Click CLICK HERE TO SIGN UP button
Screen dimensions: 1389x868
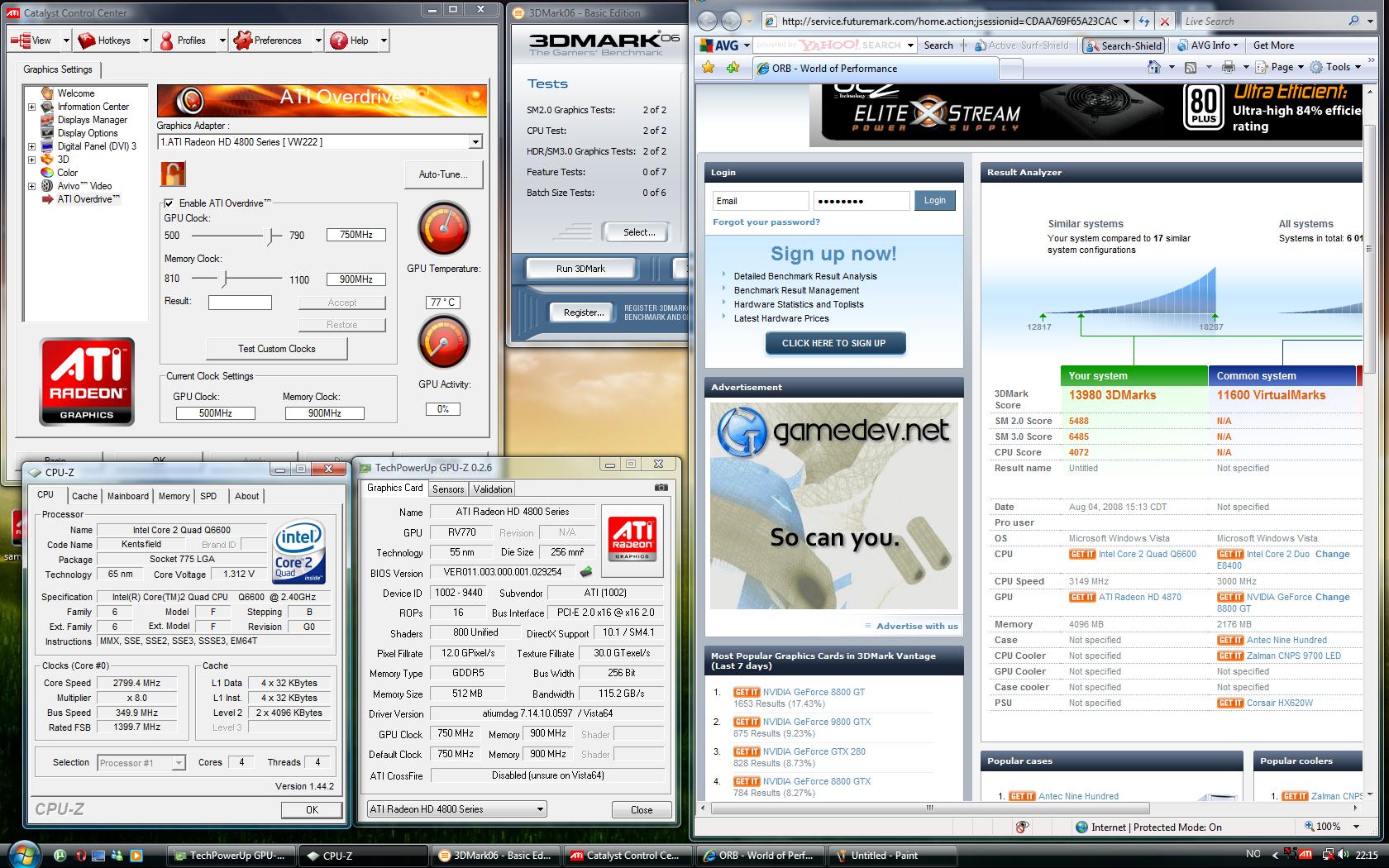coord(834,343)
